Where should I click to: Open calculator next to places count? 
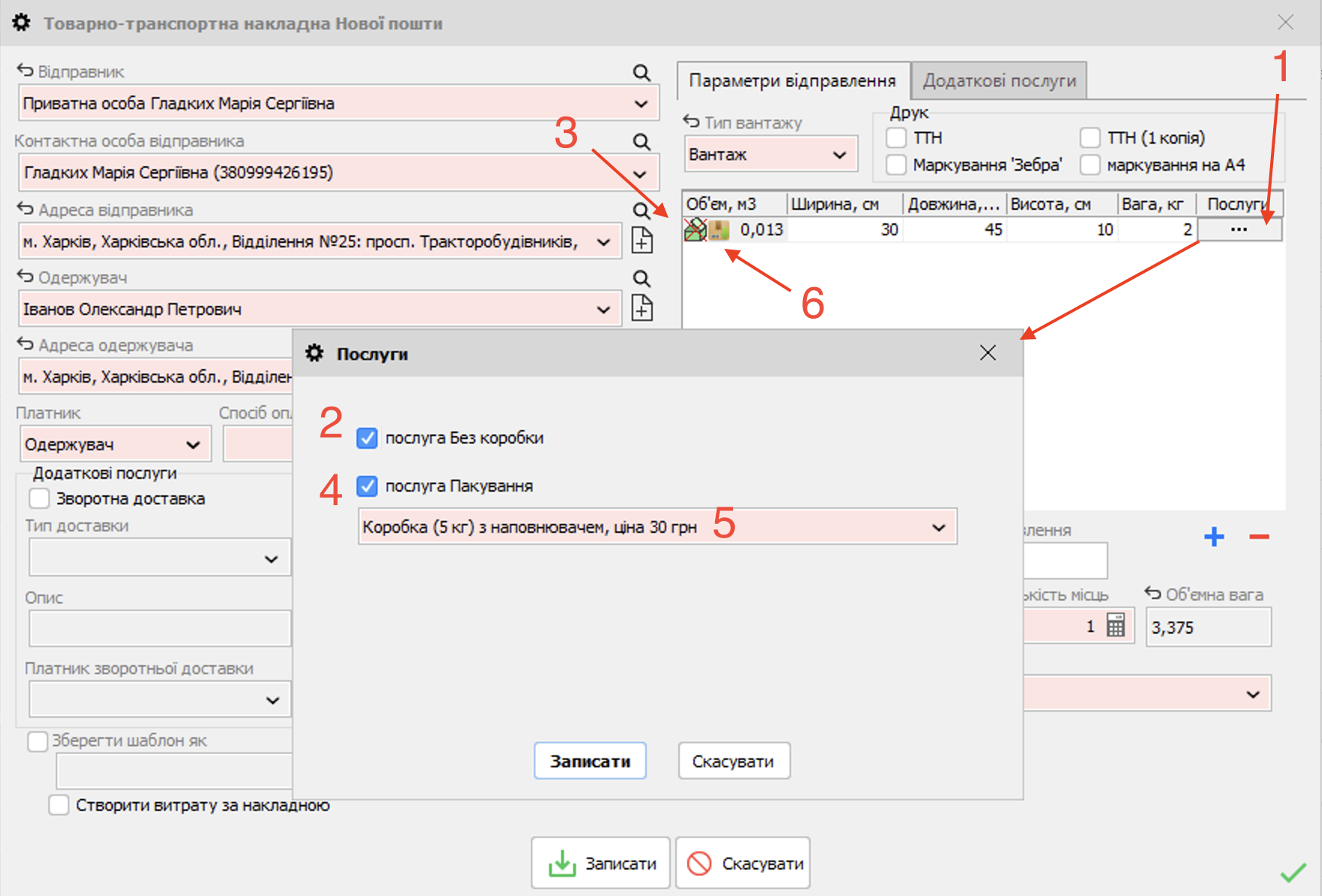pyautogui.click(x=1116, y=625)
